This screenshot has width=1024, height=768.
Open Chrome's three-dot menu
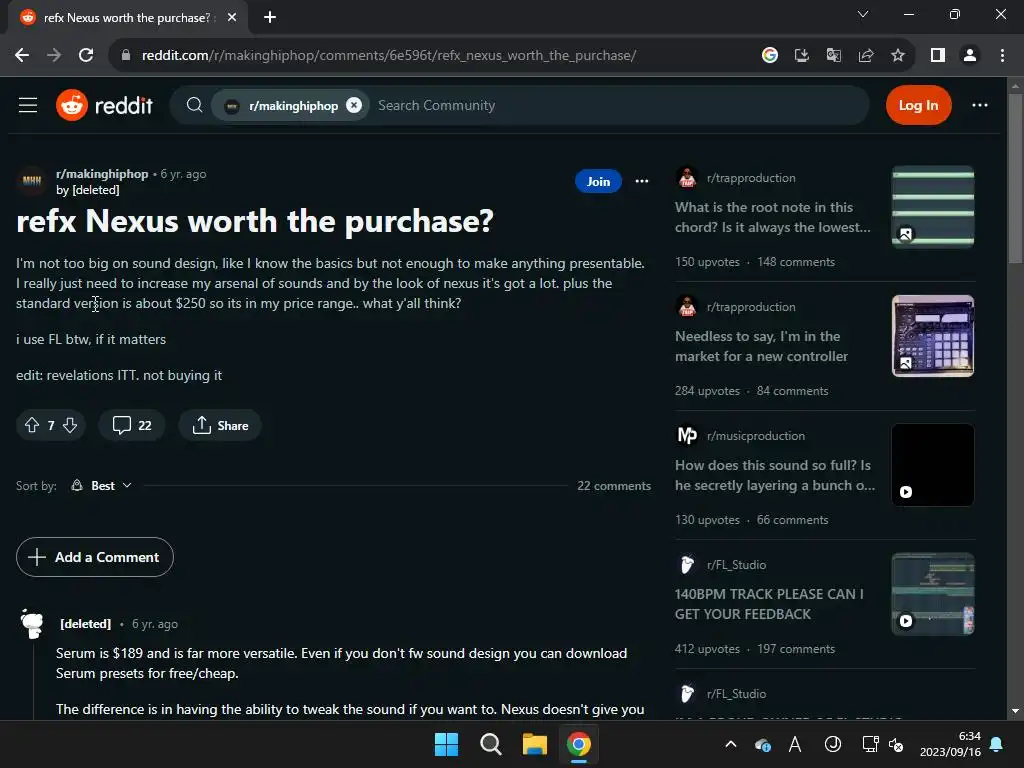(1002, 56)
